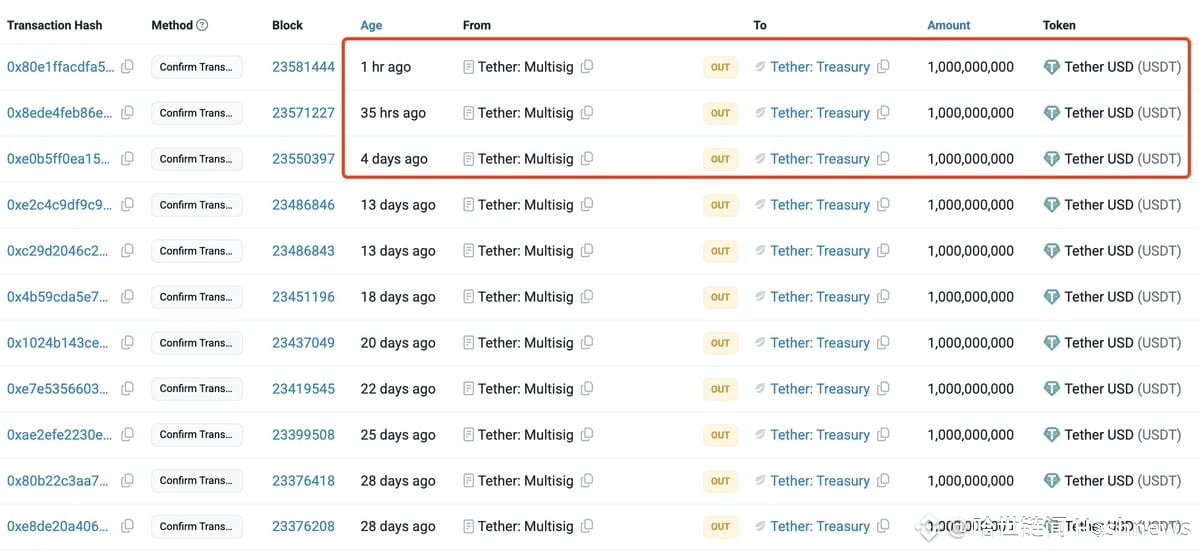The height and width of the screenshot is (553, 1199).
Task: Copy Treasury address in block 23399508 row
Action: [882, 434]
